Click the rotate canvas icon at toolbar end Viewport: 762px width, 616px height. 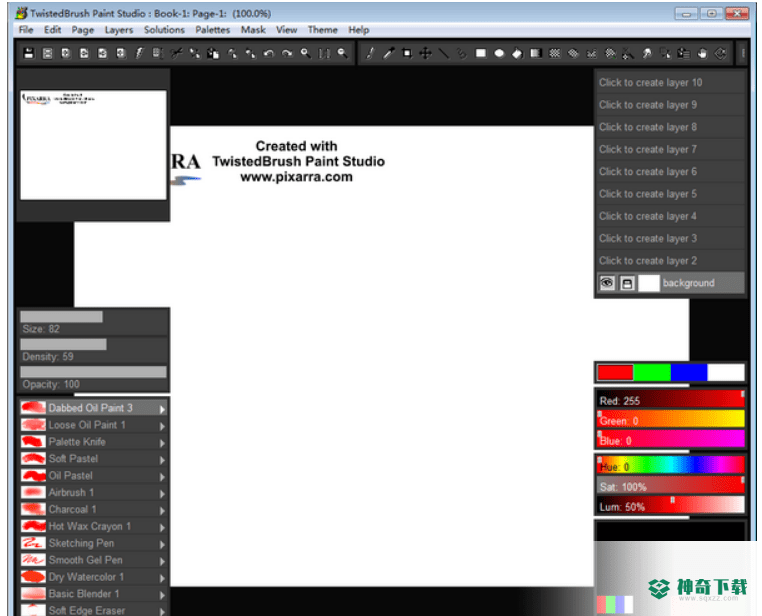[x=721, y=53]
